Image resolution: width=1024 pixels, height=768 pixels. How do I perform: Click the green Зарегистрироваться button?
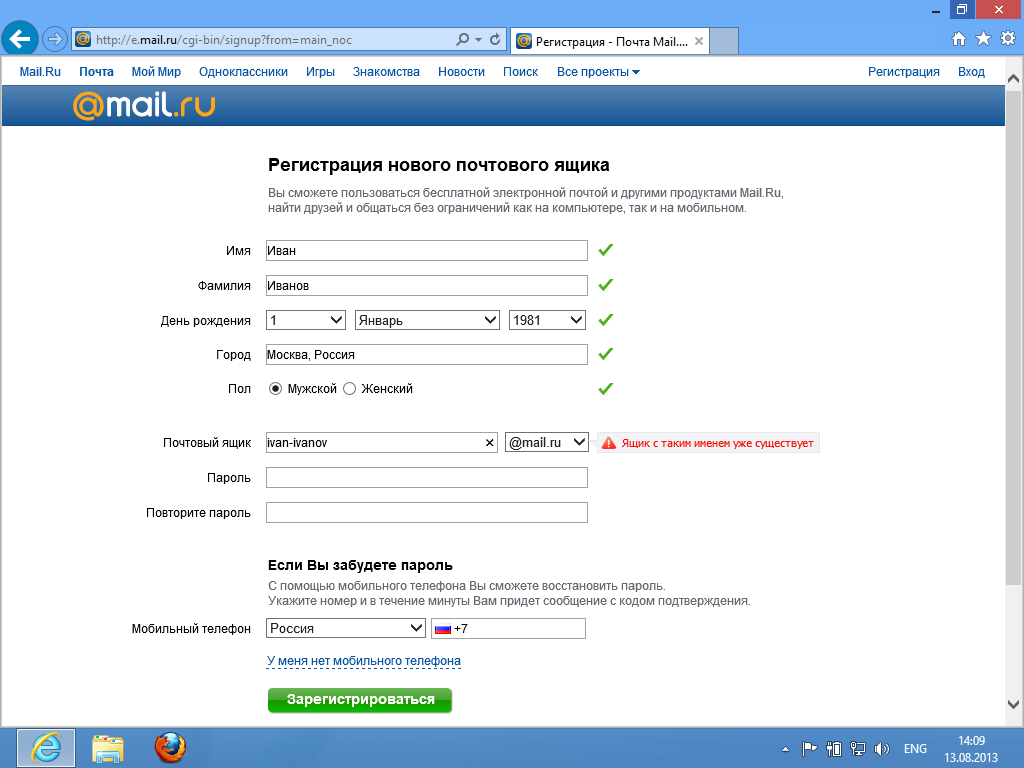pyautogui.click(x=360, y=699)
